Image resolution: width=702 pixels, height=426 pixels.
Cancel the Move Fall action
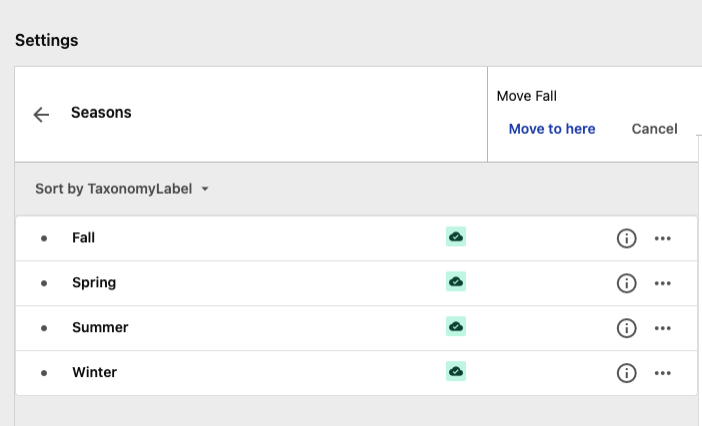pyautogui.click(x=654, y=129)
